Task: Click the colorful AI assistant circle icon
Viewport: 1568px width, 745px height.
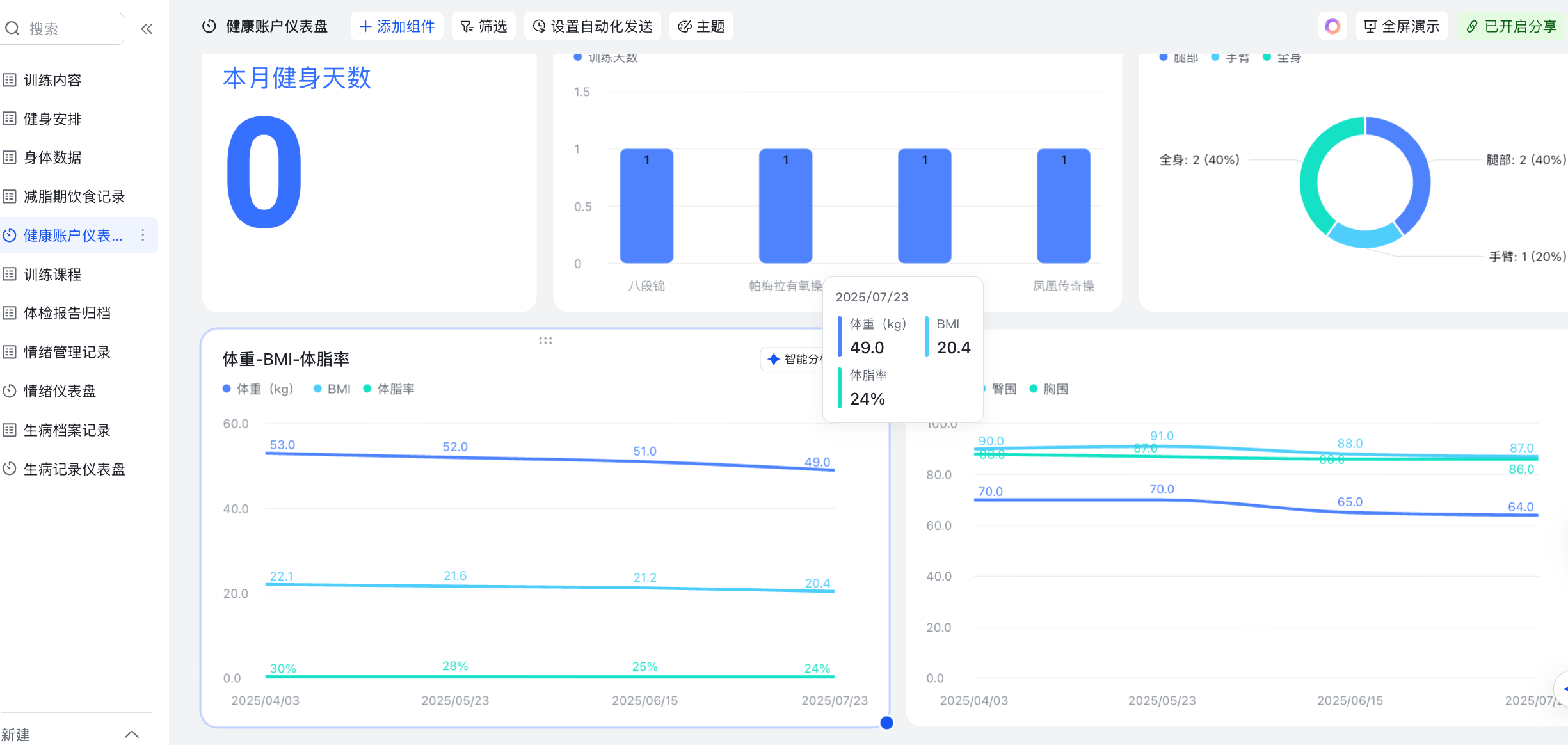Action: (x=1332, y=26)
